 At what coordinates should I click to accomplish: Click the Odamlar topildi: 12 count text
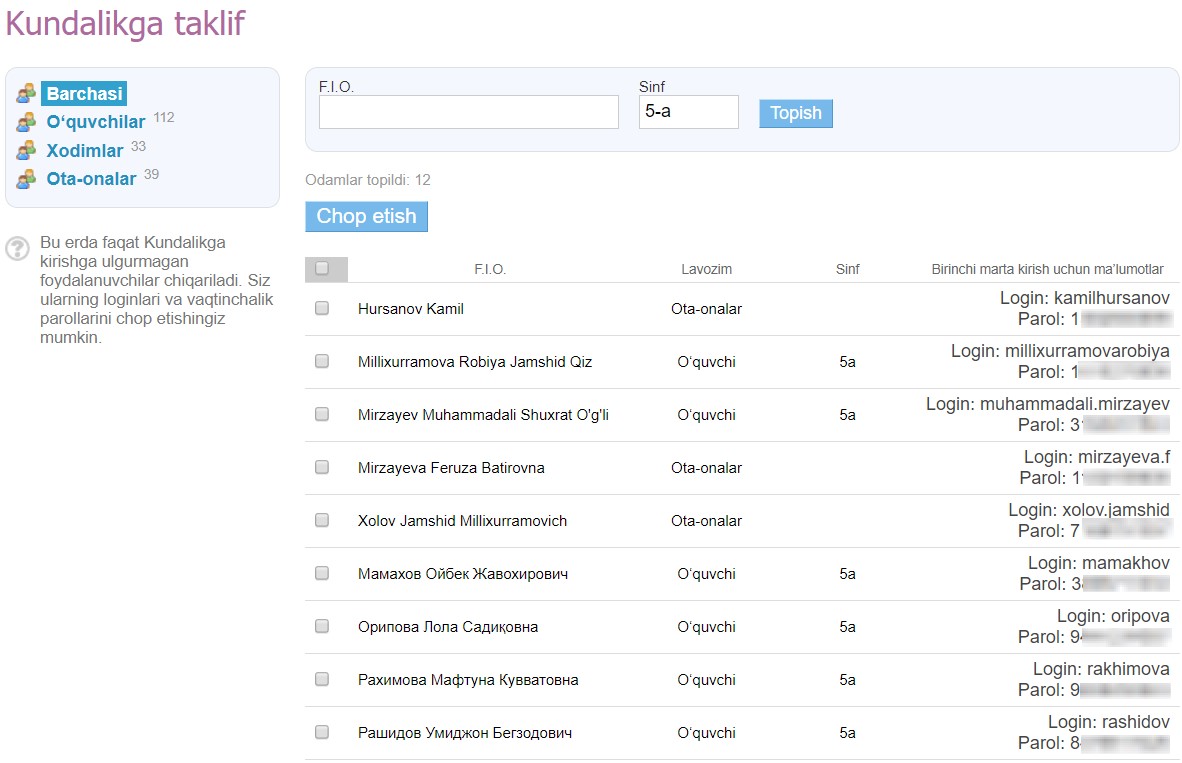368,180
